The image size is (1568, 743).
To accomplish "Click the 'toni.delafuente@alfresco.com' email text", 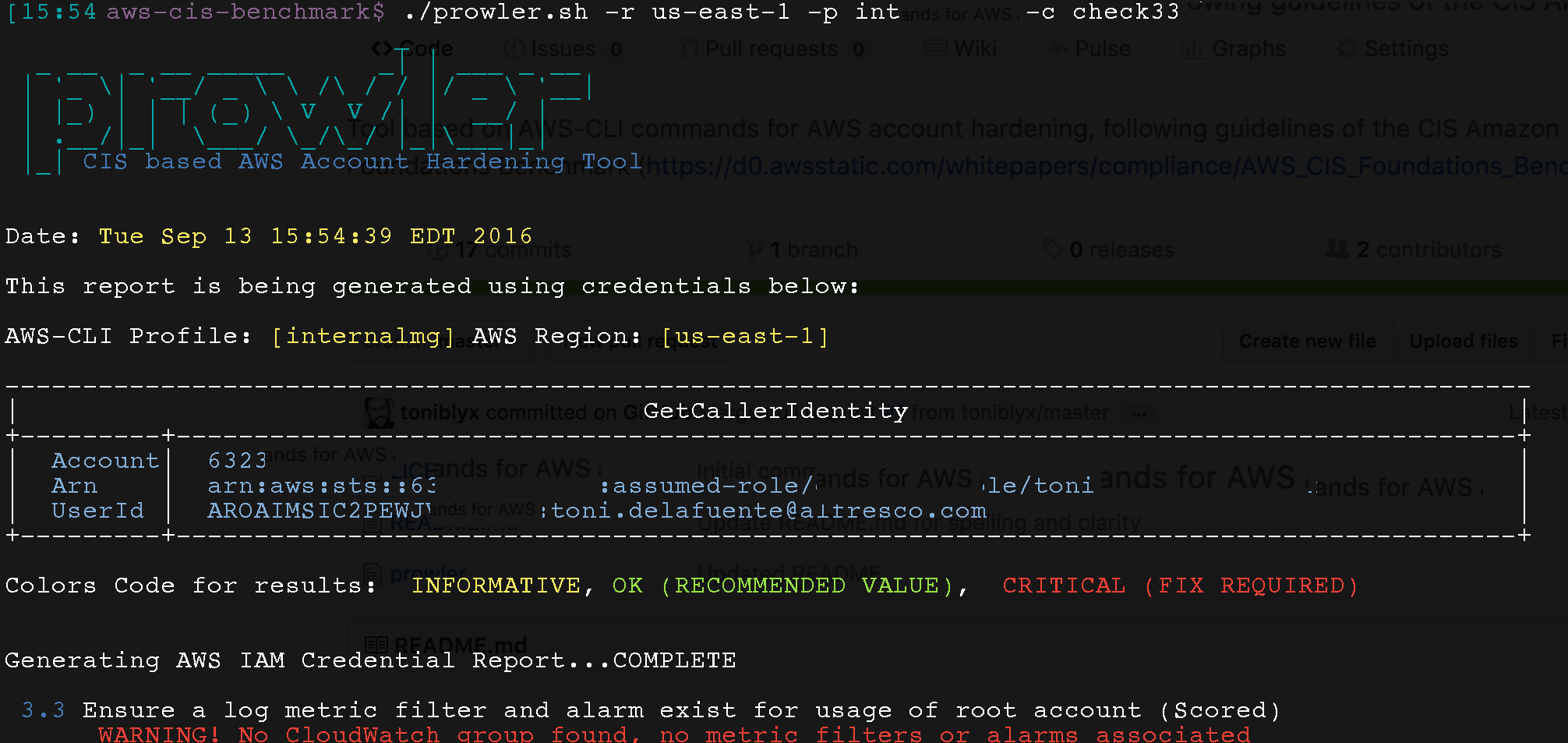I will [768, 511].
